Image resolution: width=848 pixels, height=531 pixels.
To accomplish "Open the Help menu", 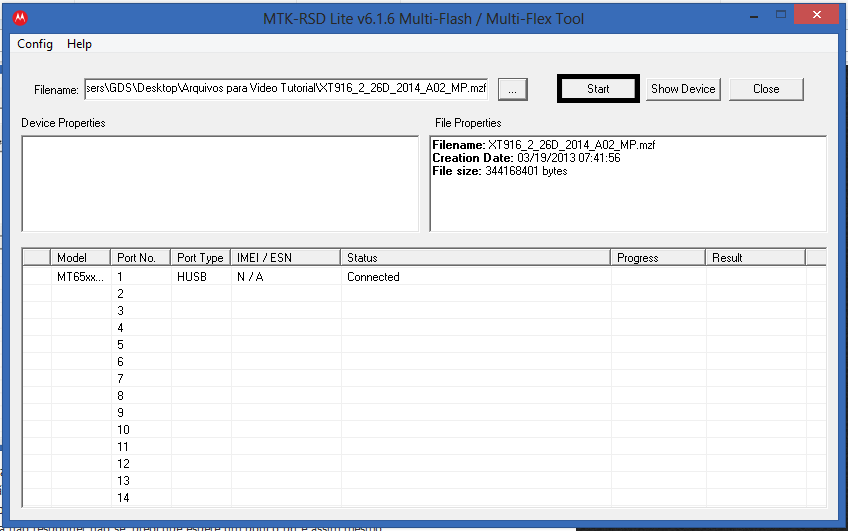I will click(x=79, y=44).
